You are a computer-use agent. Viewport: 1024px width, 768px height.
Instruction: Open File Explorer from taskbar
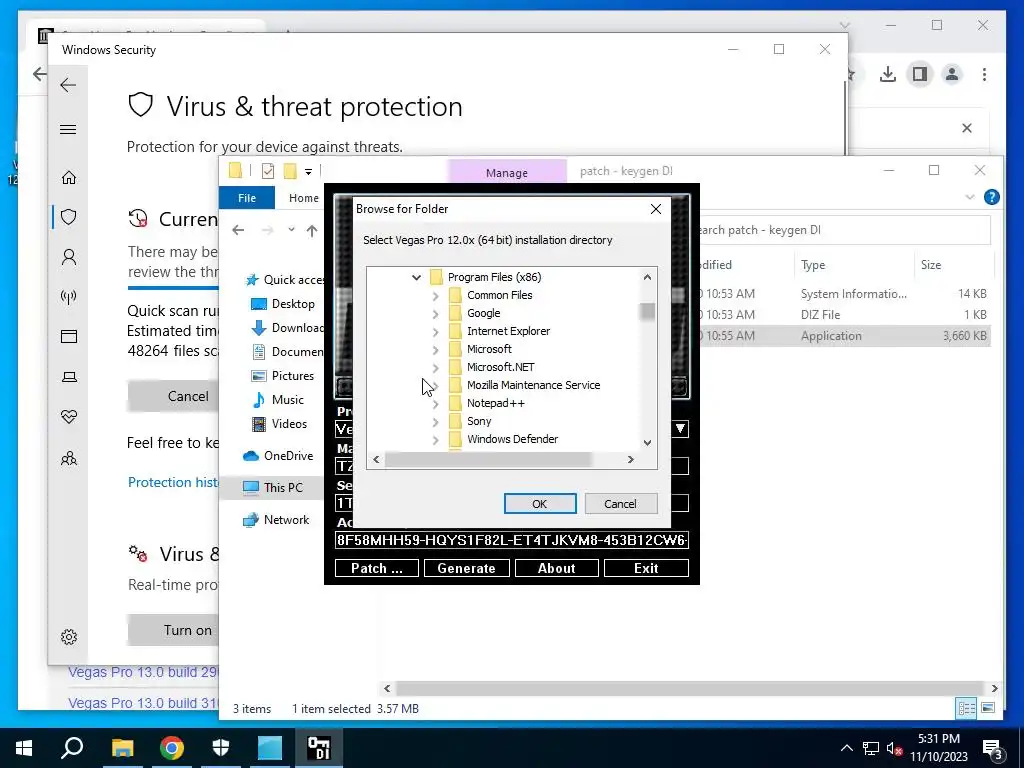click(122, 748)
